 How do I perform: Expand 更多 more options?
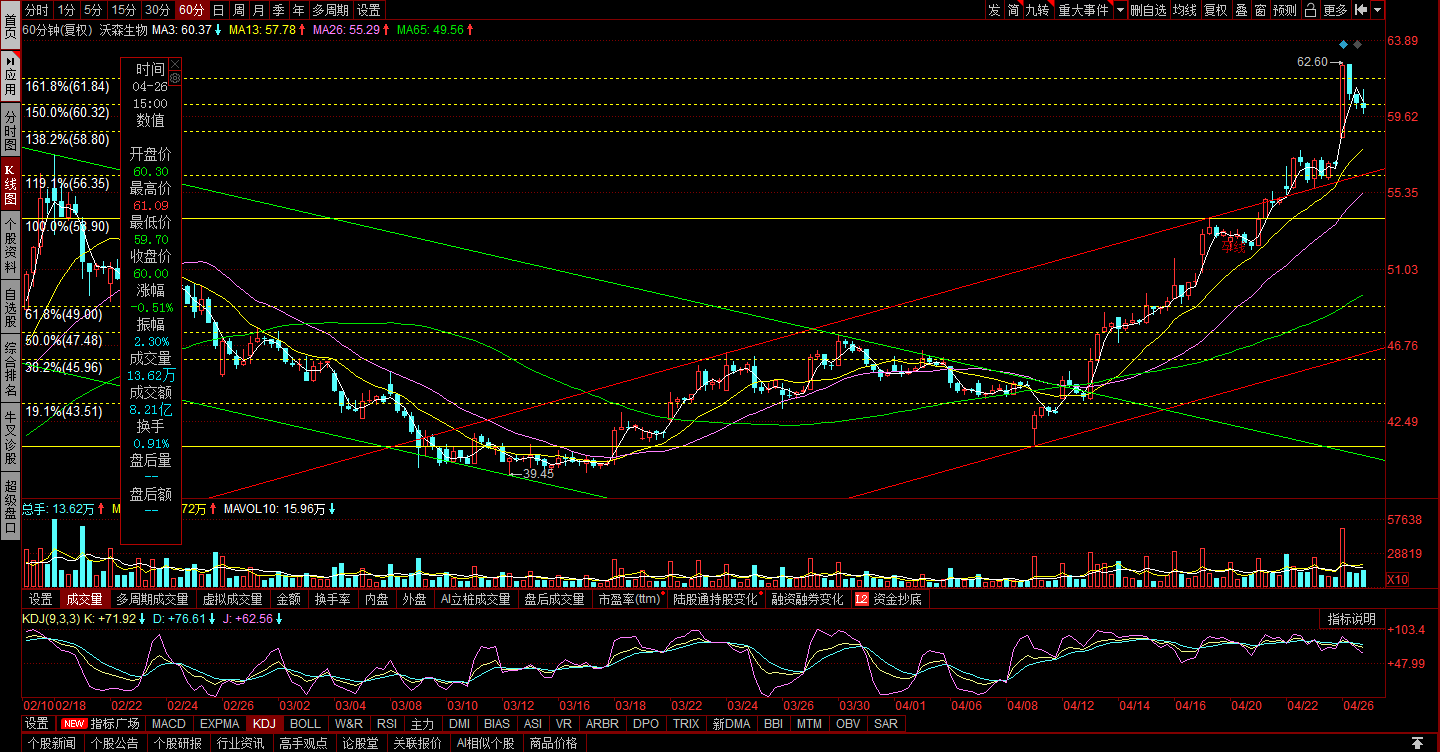(x=1336, y=10)
